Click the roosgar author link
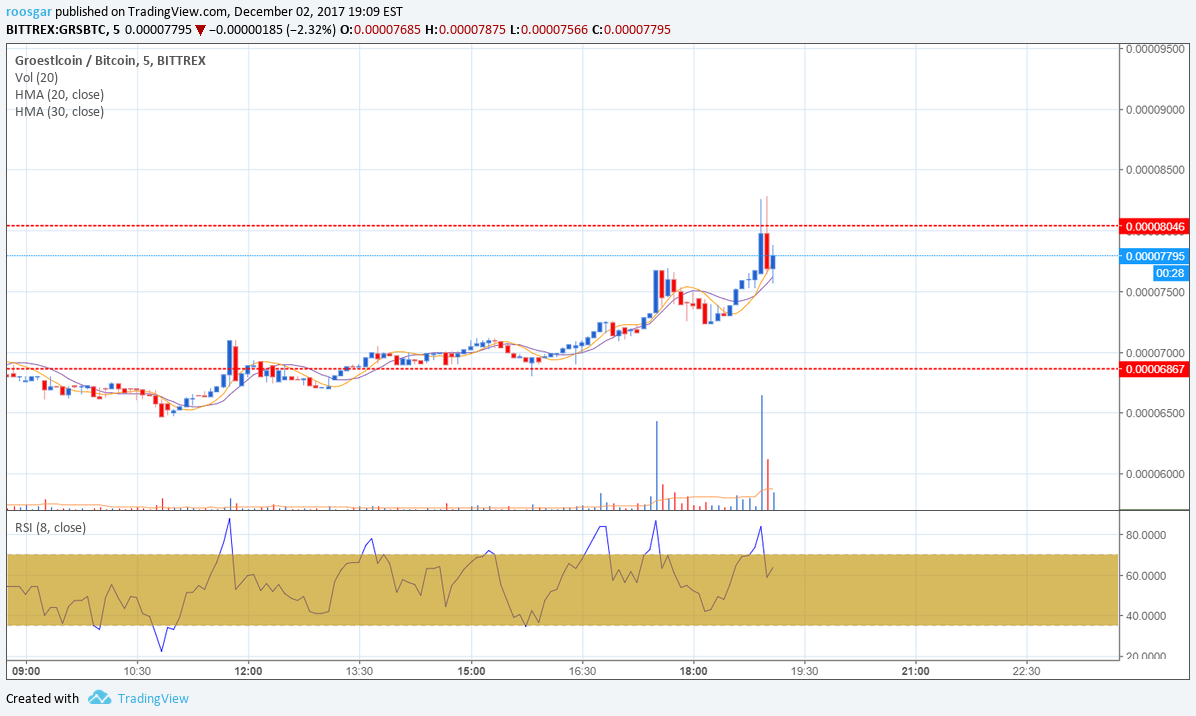Image resolution: width=1196 pixels, height=716 pixels. 29,11
